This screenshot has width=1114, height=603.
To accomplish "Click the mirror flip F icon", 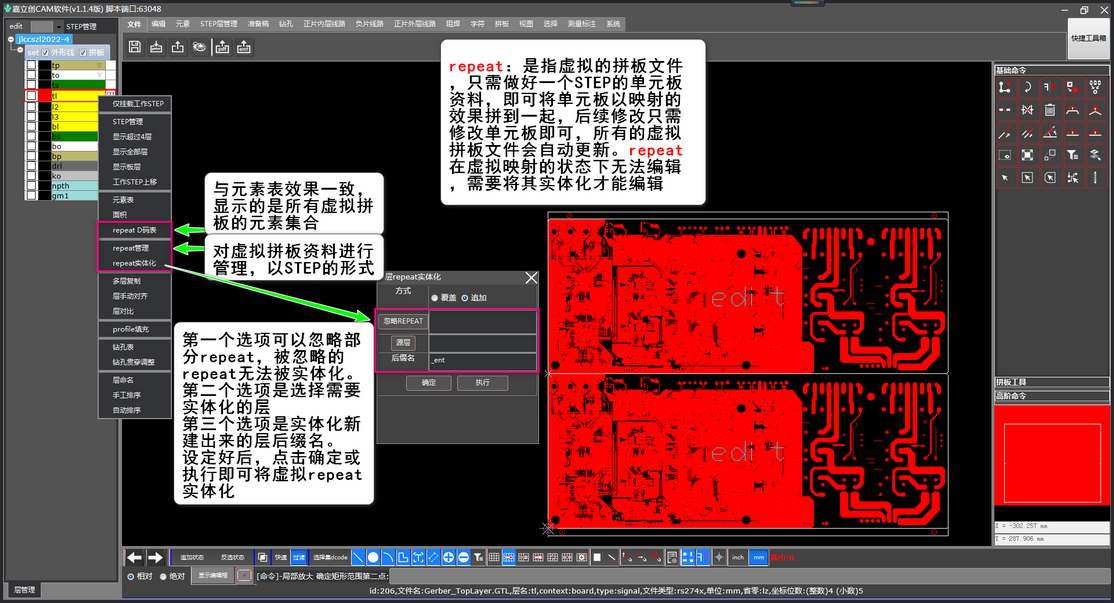I will point(1050,87).
